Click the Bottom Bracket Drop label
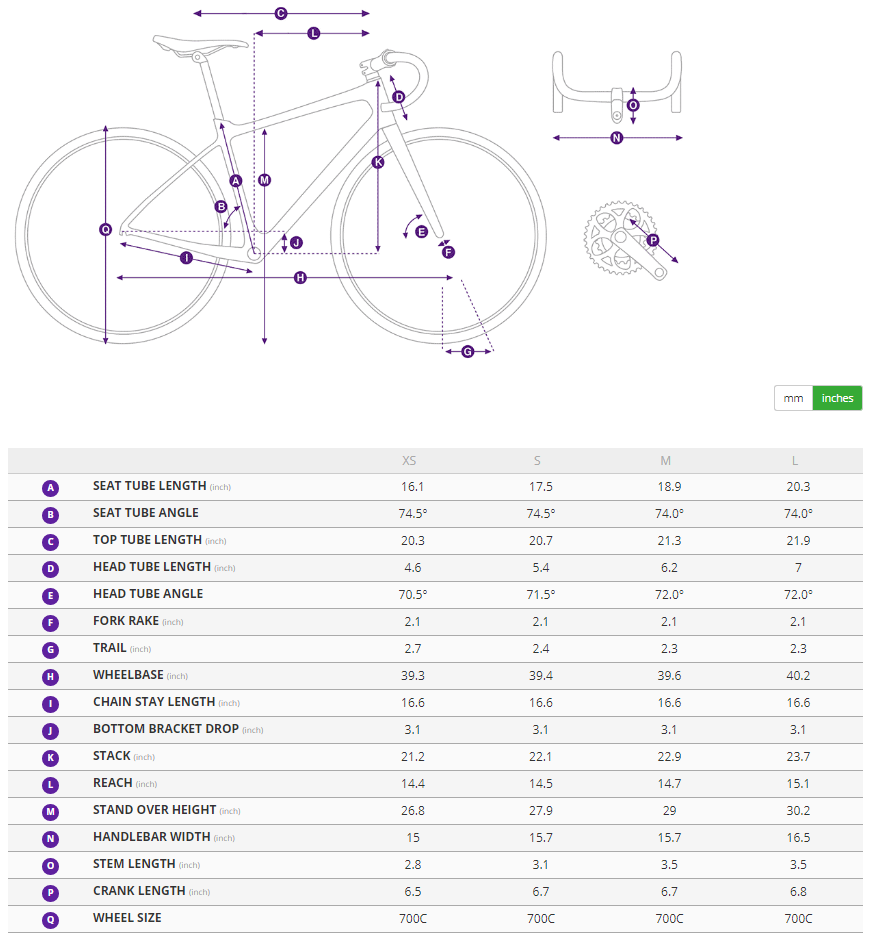Viewport: 871px width, 943px height. click(165, 729)
